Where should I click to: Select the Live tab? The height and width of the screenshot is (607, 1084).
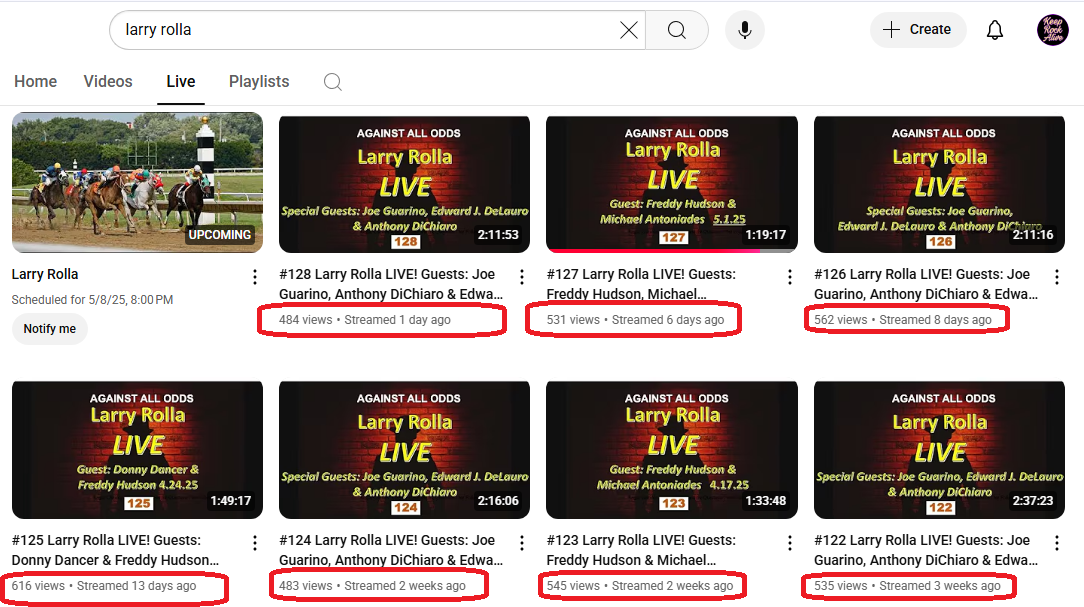180,82
